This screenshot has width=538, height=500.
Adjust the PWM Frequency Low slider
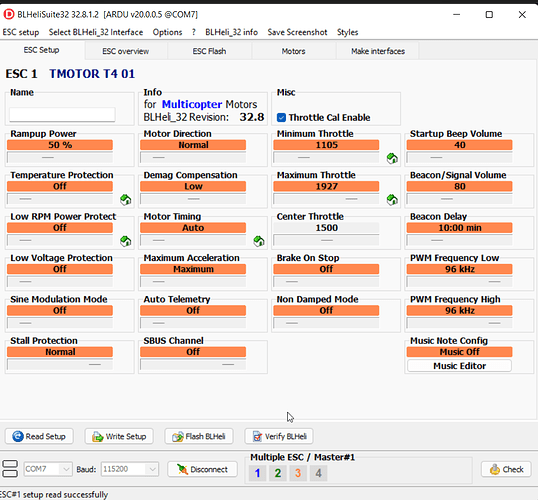point(459,282)
